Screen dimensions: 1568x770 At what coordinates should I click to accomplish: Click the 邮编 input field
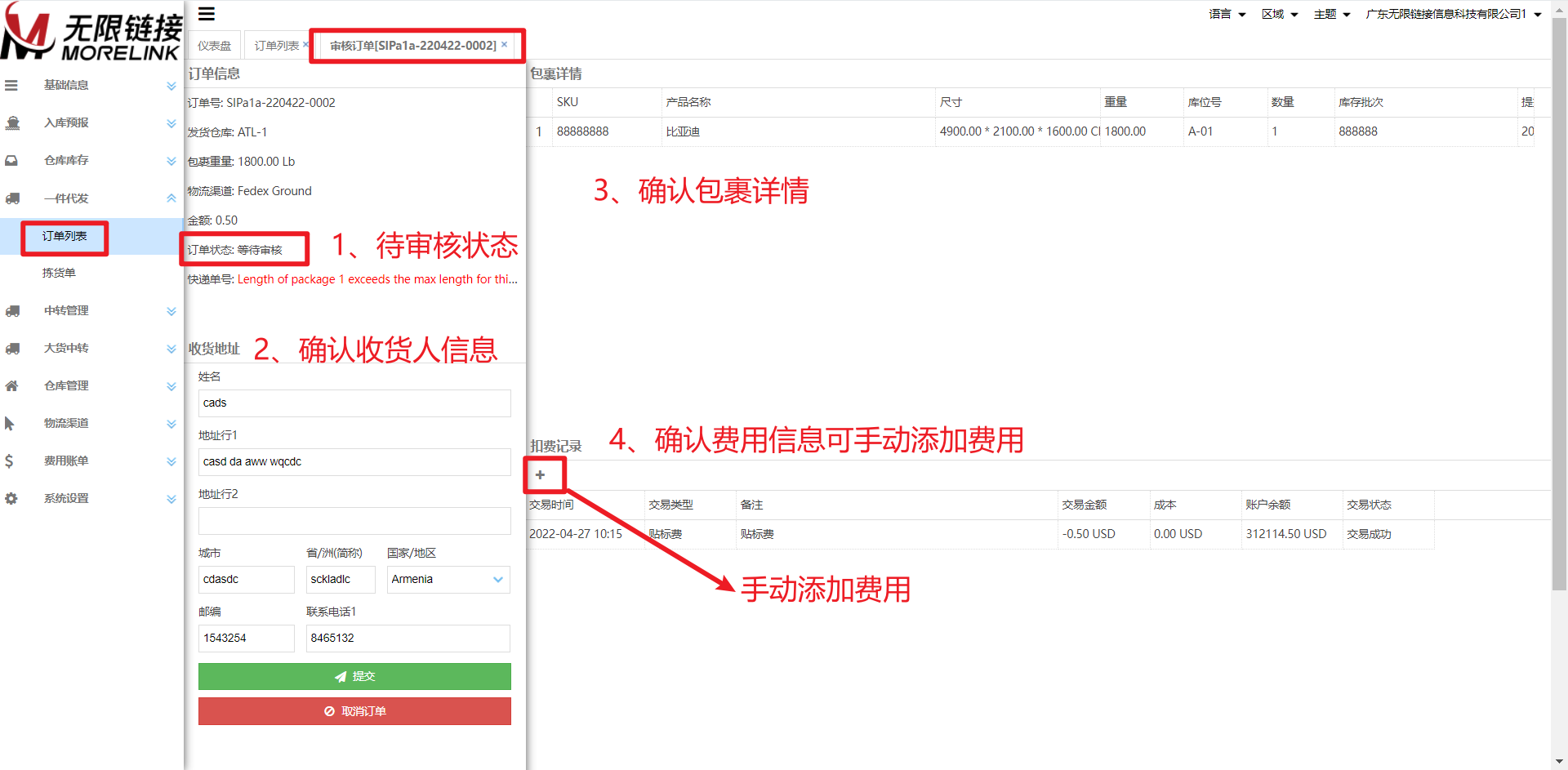[246, 638]
